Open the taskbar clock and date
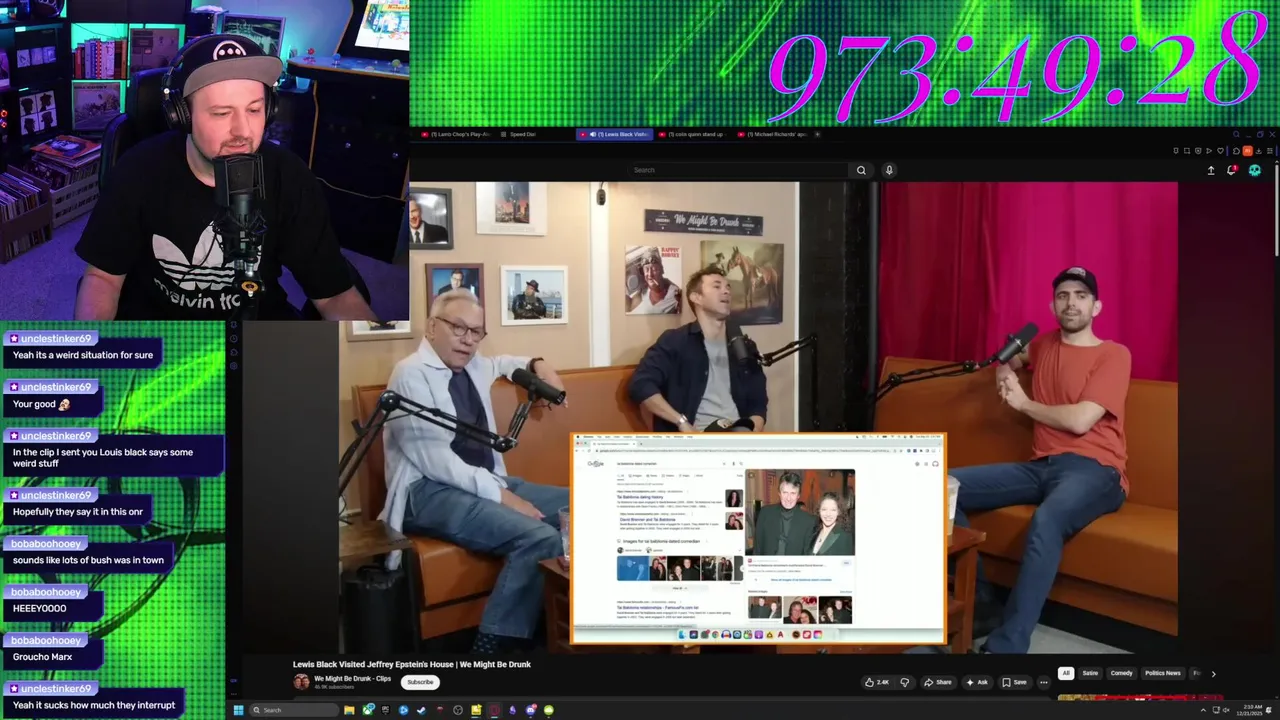The width and height of the screenshot is (1280, 720). pyautogui.click(x=1248, y=710)
